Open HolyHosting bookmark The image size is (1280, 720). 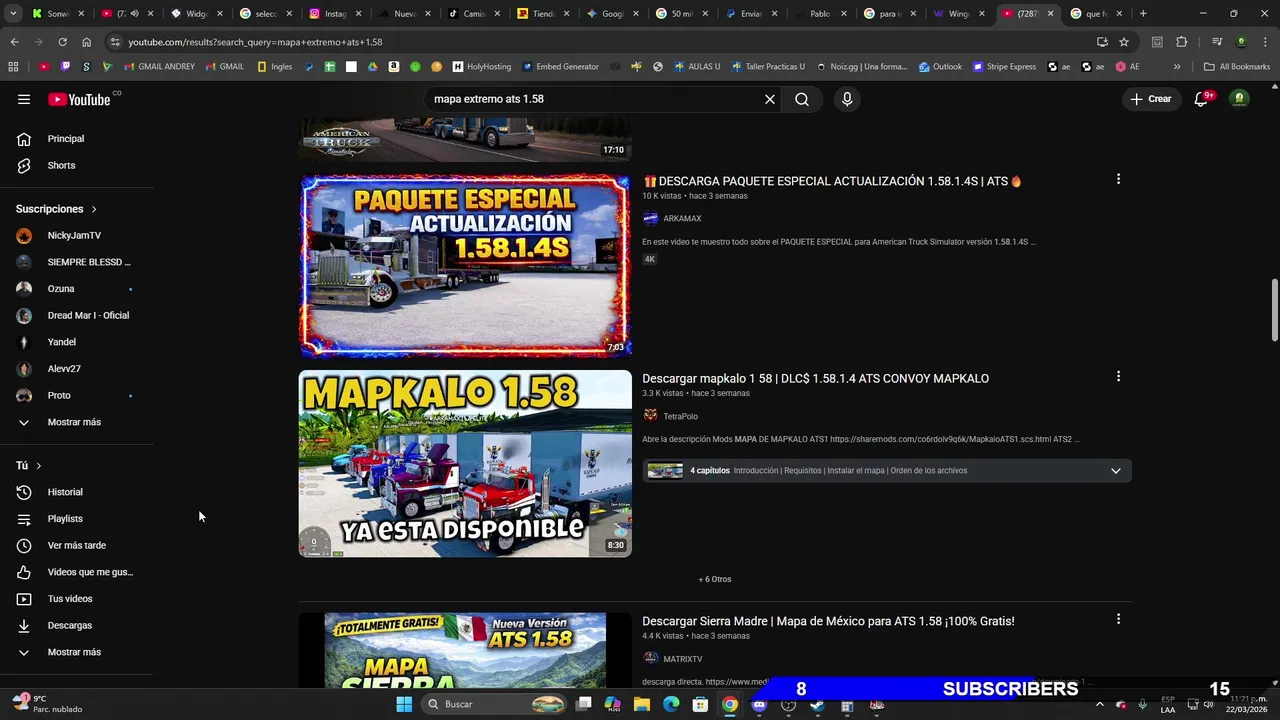pyautogui.click(x=481, y=67)
